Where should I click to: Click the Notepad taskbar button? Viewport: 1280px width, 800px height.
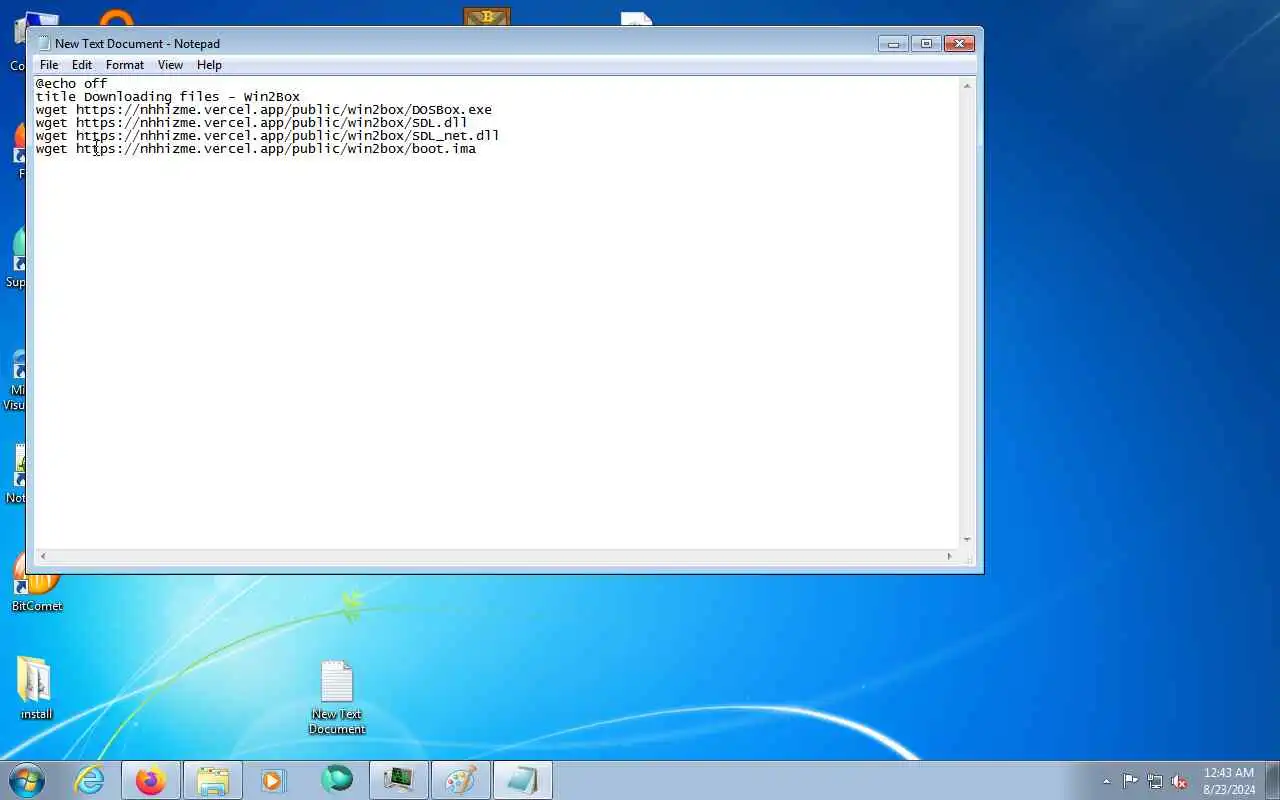coord(523,780)
